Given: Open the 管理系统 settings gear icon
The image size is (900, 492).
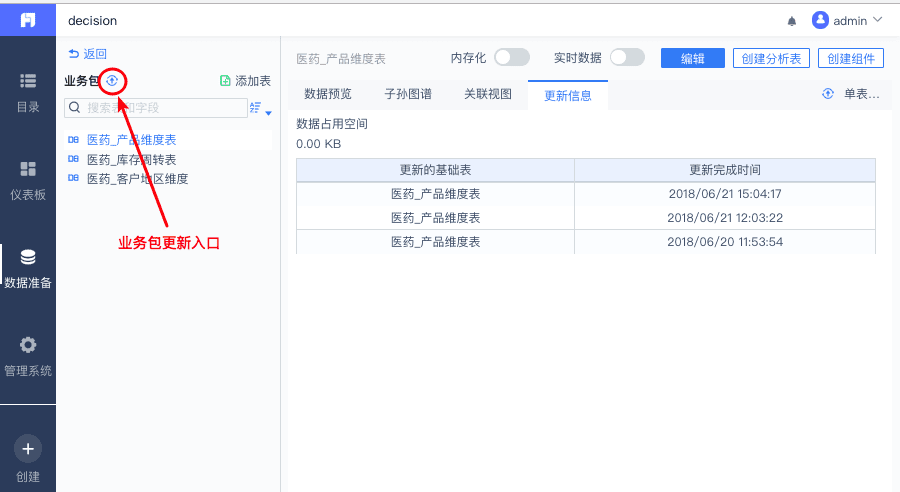Looking at the screenshot, I should pos(28,345).
